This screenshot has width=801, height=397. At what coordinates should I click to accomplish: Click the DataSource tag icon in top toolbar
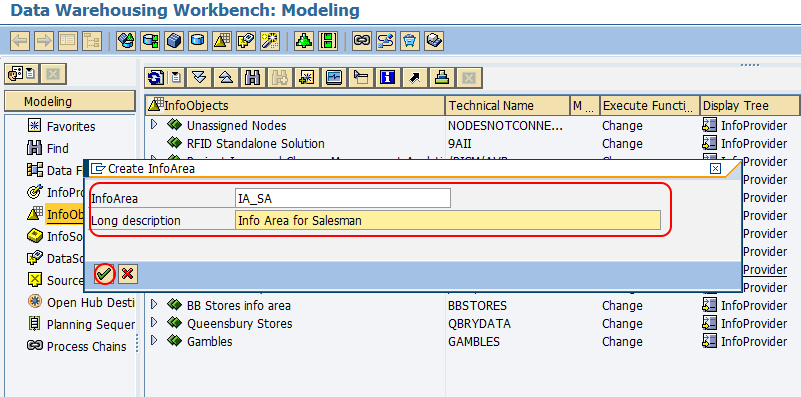click(x=246, y=40)
